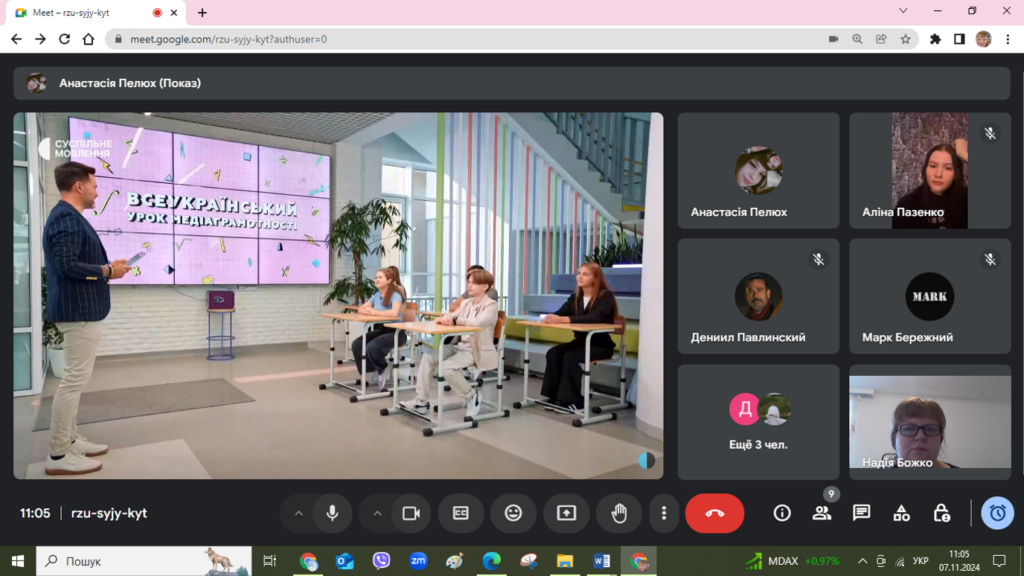Open Chrome profile avatar
1024x576 pixels.
(984, 39)
